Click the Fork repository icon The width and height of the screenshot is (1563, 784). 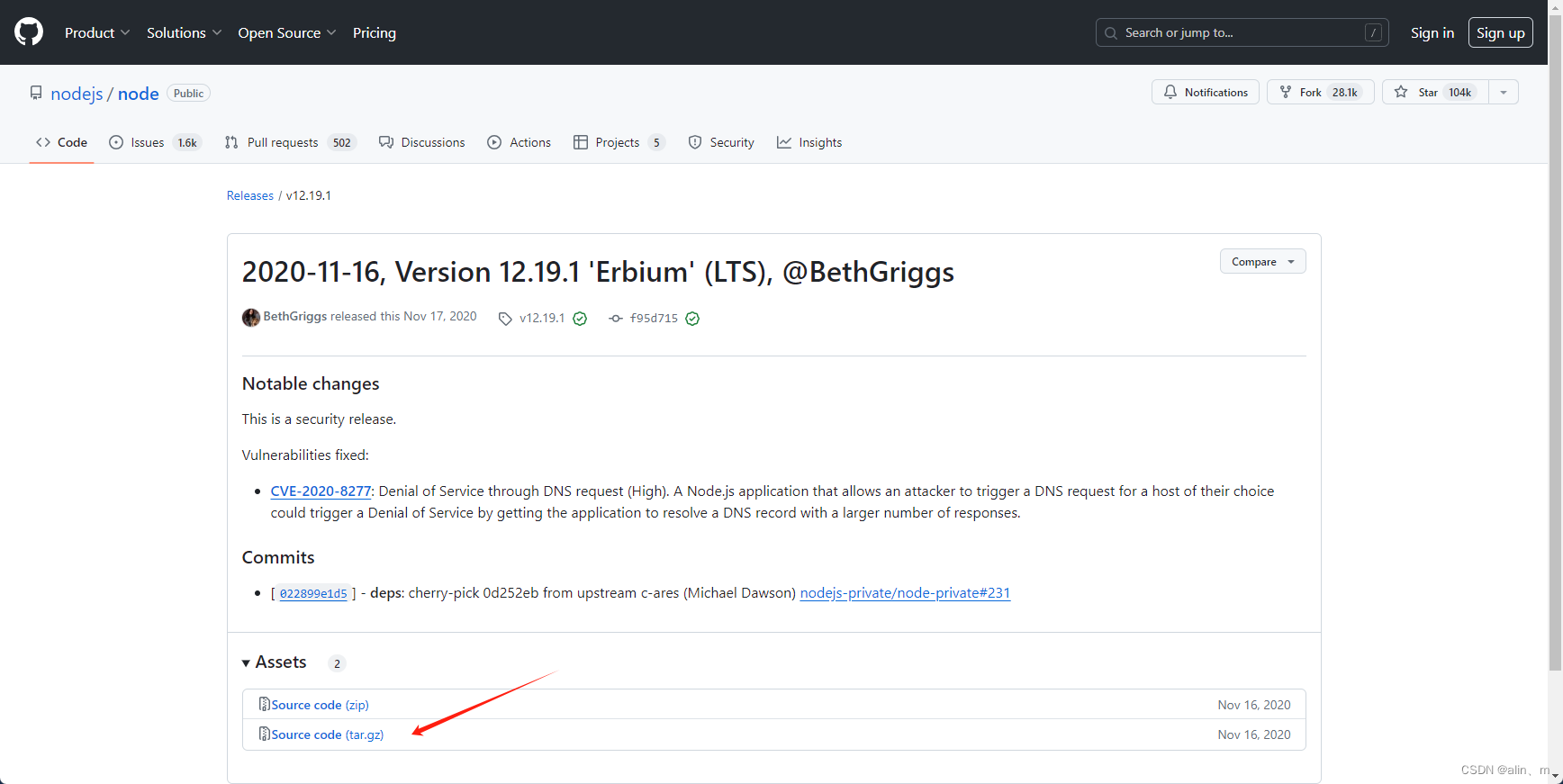[1286, 93]
